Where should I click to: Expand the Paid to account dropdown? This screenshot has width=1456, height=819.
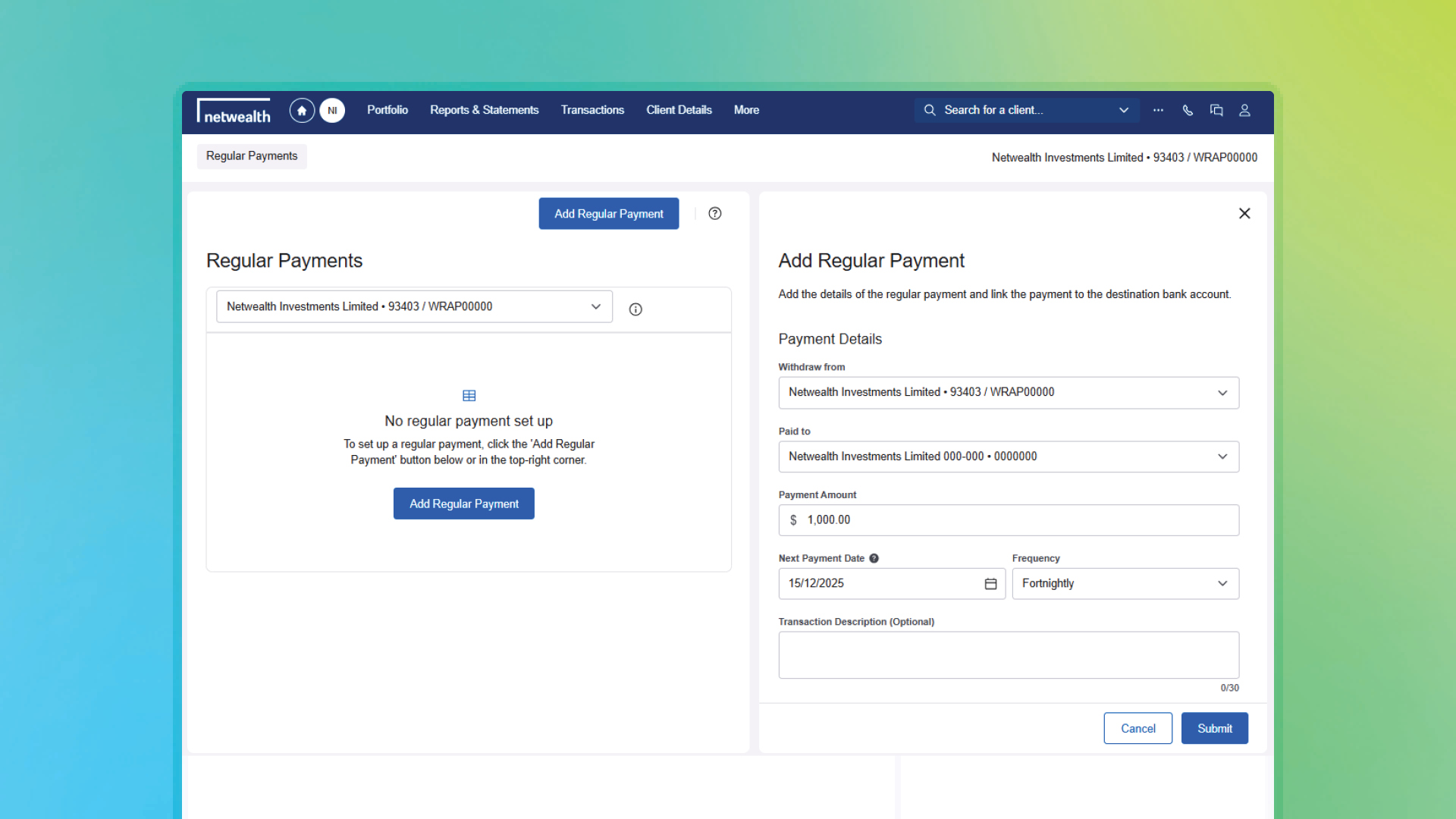1009,457
